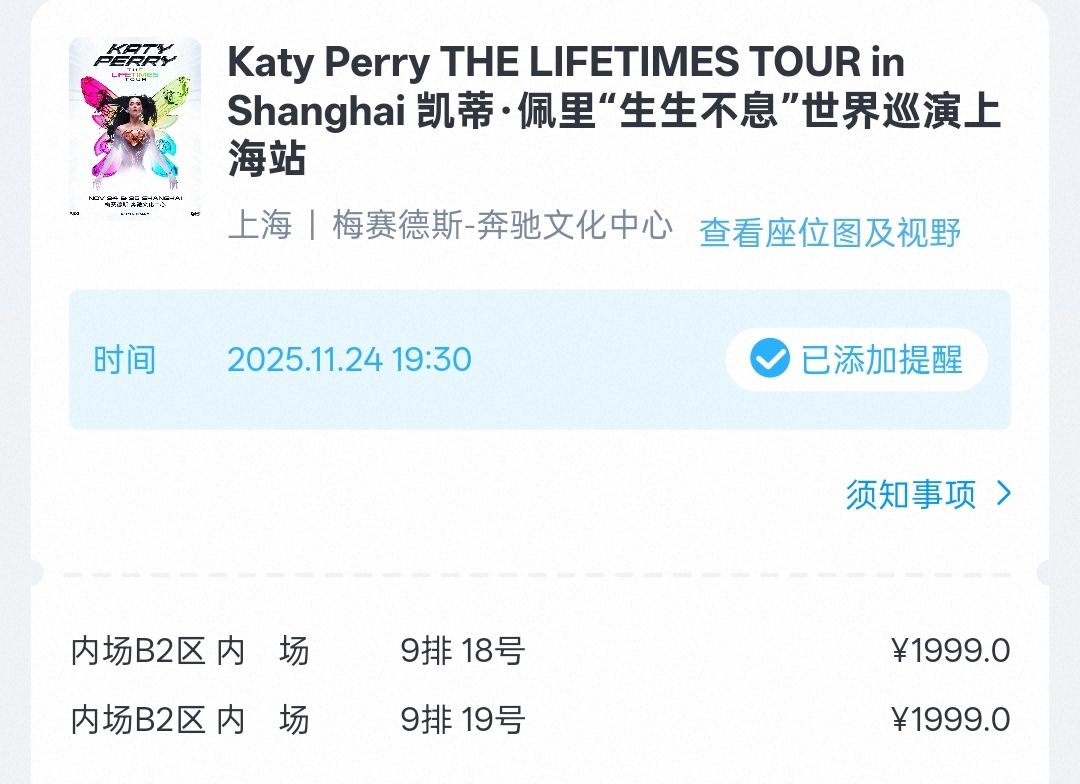This screenshot has width=1080, height=784.
Task: Tap the event title Katy Perry THE LIFETIMES TOUR
Action: (566, 63)
